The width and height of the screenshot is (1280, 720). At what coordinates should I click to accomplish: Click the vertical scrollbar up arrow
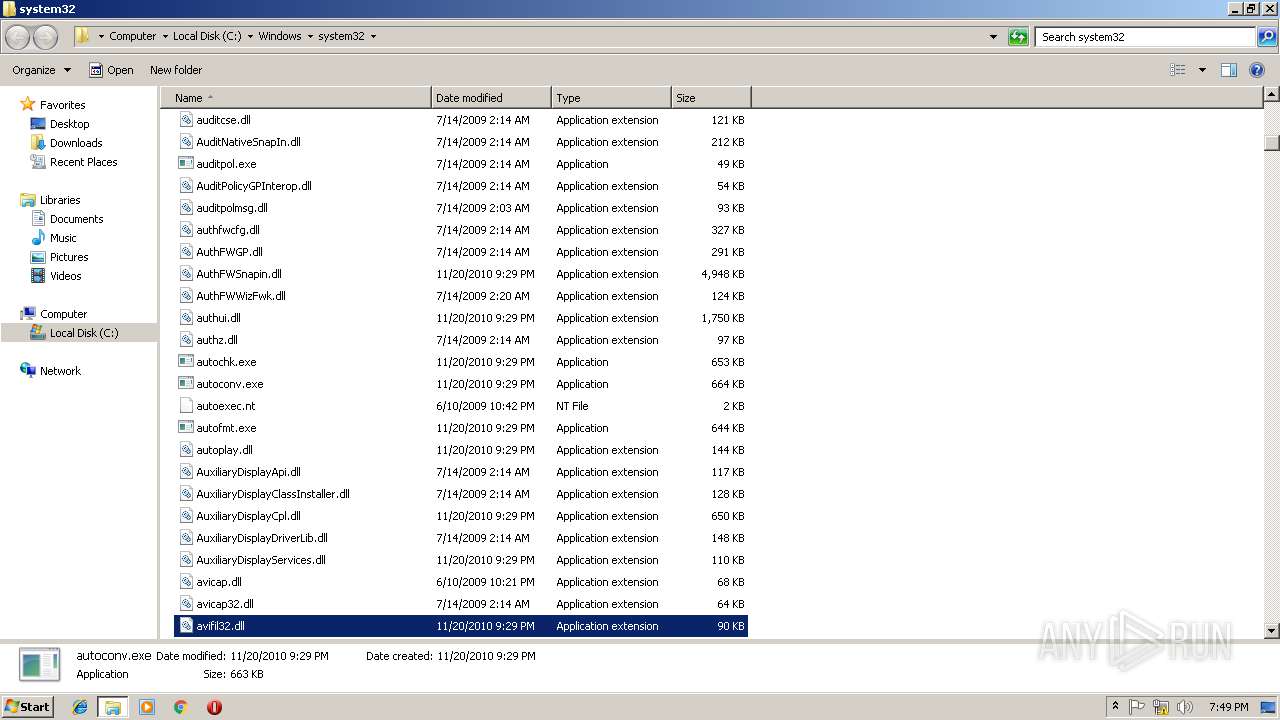click(1272, 95)
